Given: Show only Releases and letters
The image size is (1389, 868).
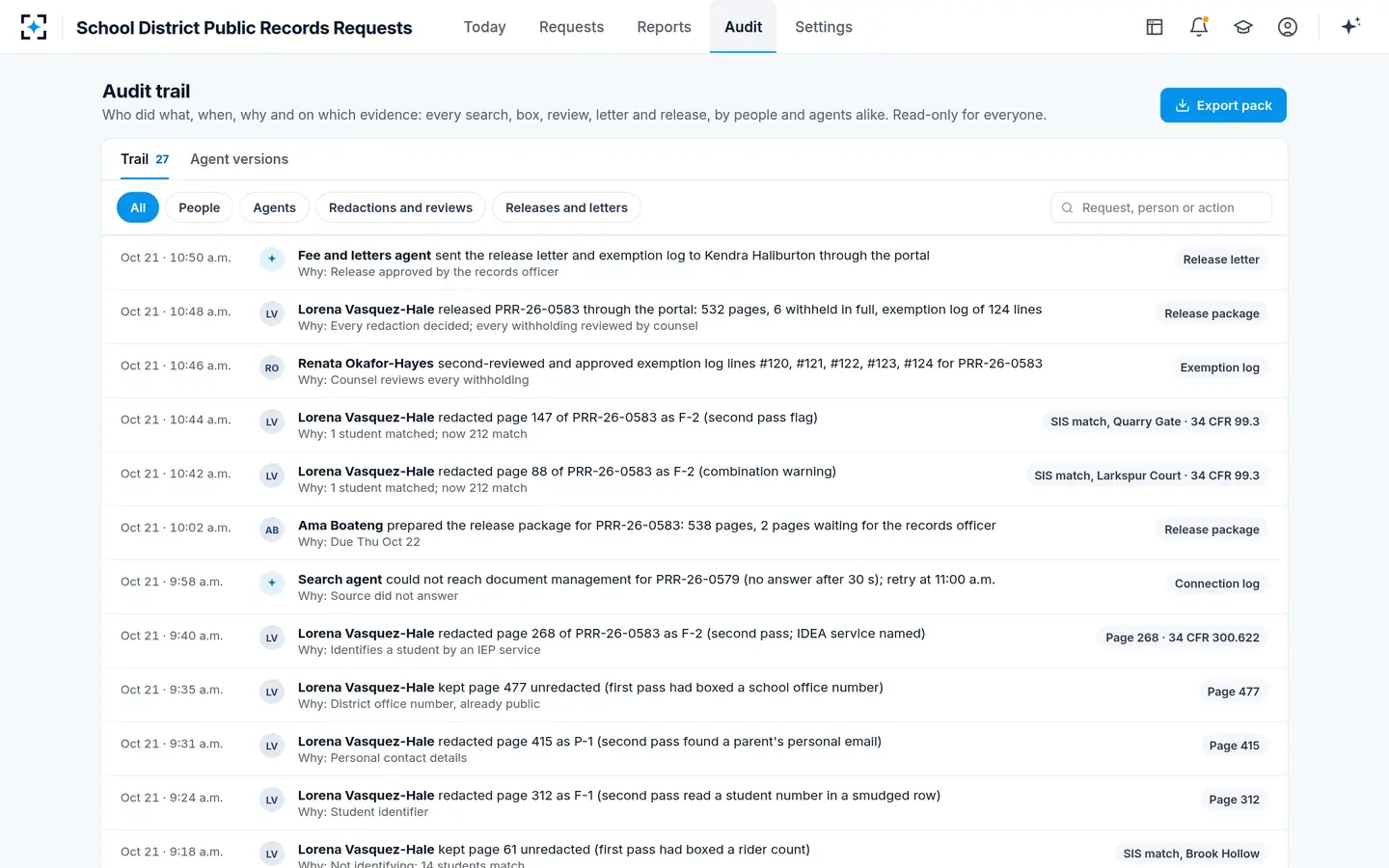Looking at the screenshot, I should tap(566, 207).
